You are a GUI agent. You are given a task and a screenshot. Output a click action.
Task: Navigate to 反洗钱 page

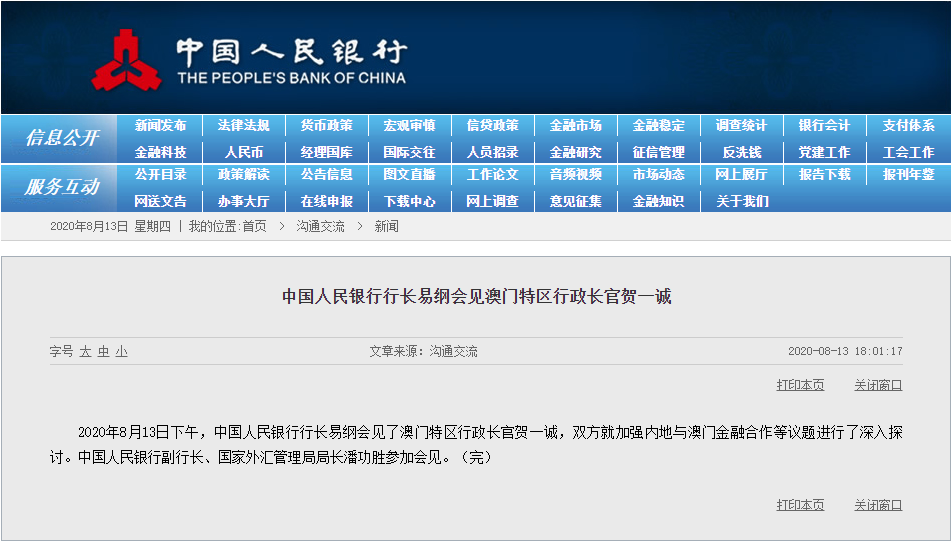tap(741, 152)
